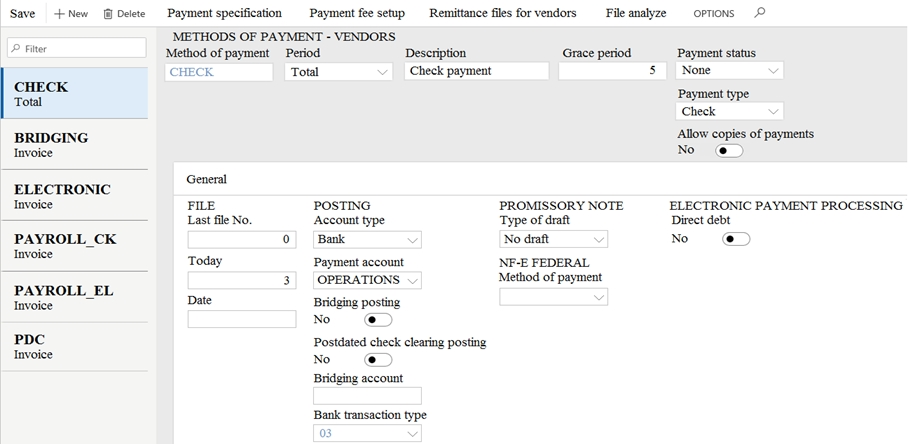Screen dimensions: 908x444
Task: Open the Payment type Check dropdown
Action: tap(729, 111)
